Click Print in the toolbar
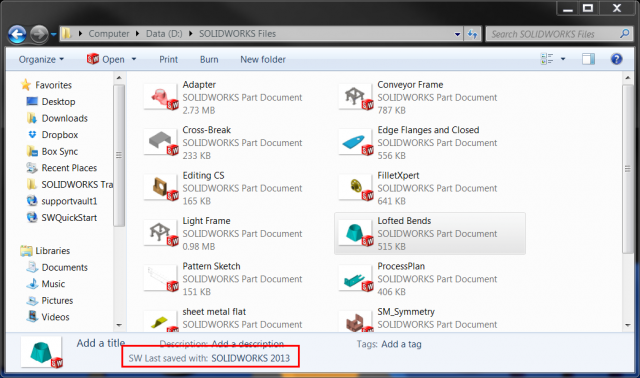 [x=169, y=60]
